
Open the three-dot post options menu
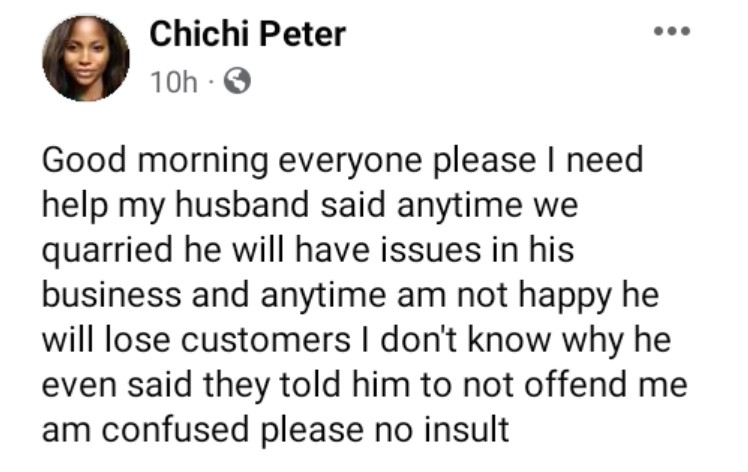click(x=672, y=31)
